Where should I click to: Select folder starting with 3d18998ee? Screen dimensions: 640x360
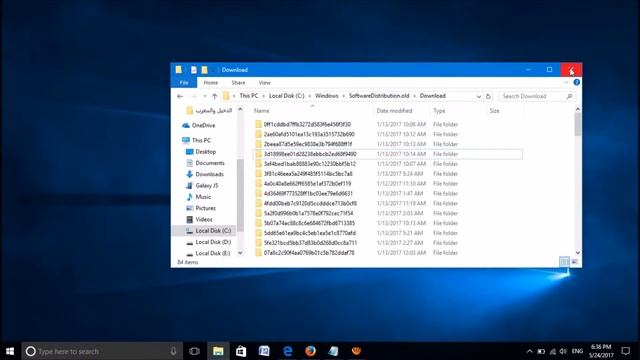click(x=310, y=154)
